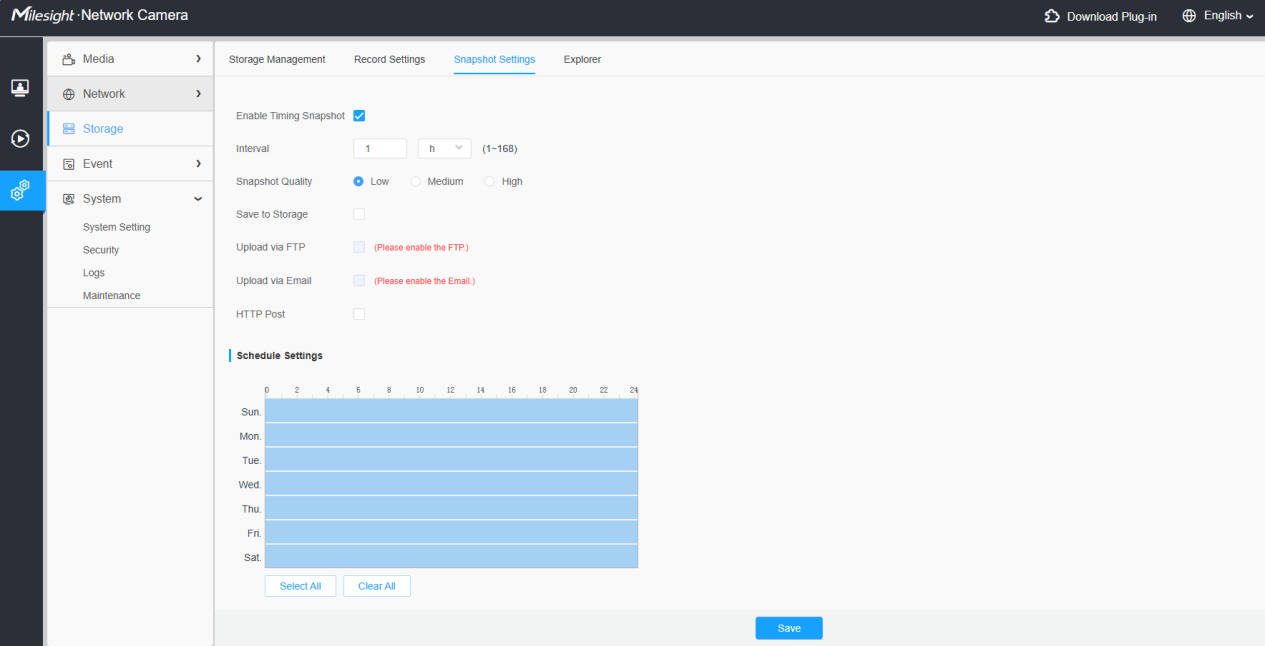This screenshot has width=1265, height=646.
Task: Switch to the Storage Management tab
Action: coord(277,59)
